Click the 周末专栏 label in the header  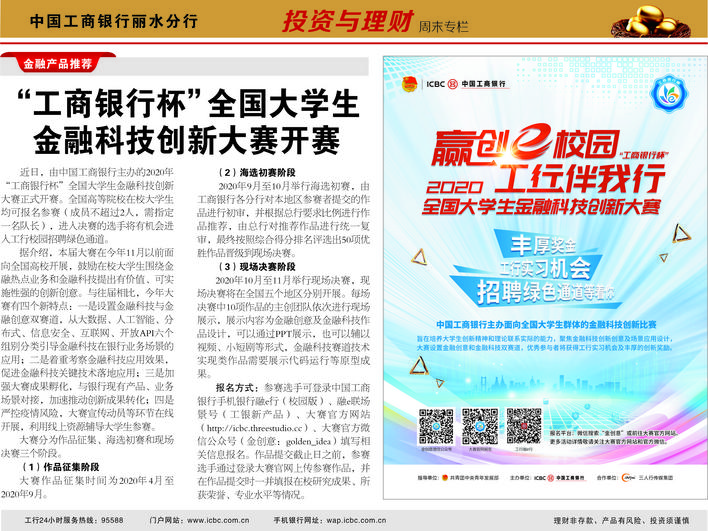(443, 27)
